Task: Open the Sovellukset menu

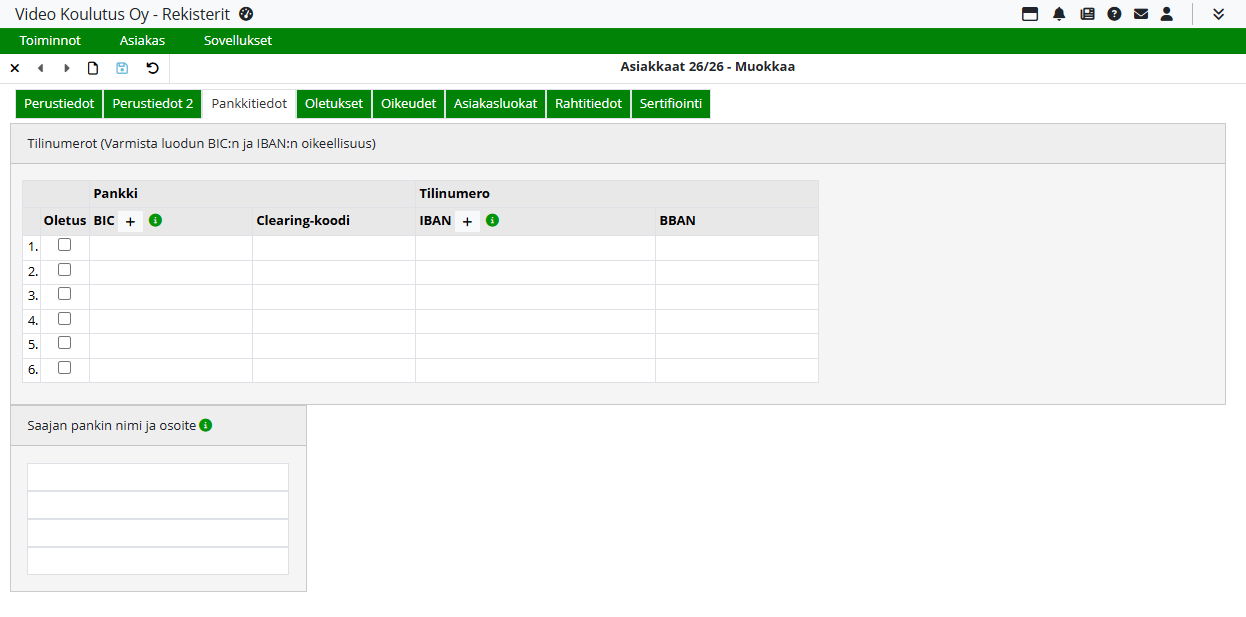Action: tap(237, 41)
